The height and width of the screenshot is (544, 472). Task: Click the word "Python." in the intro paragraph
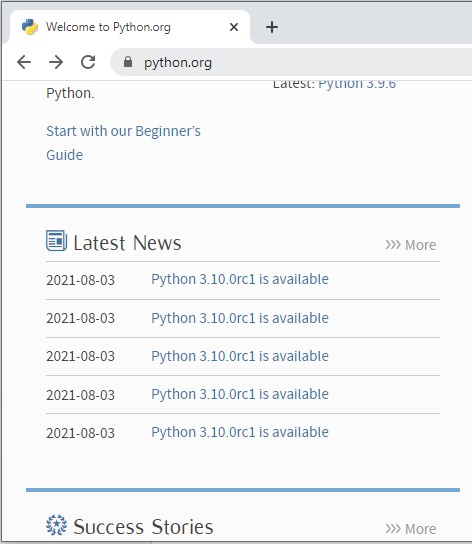pos(70,93)
